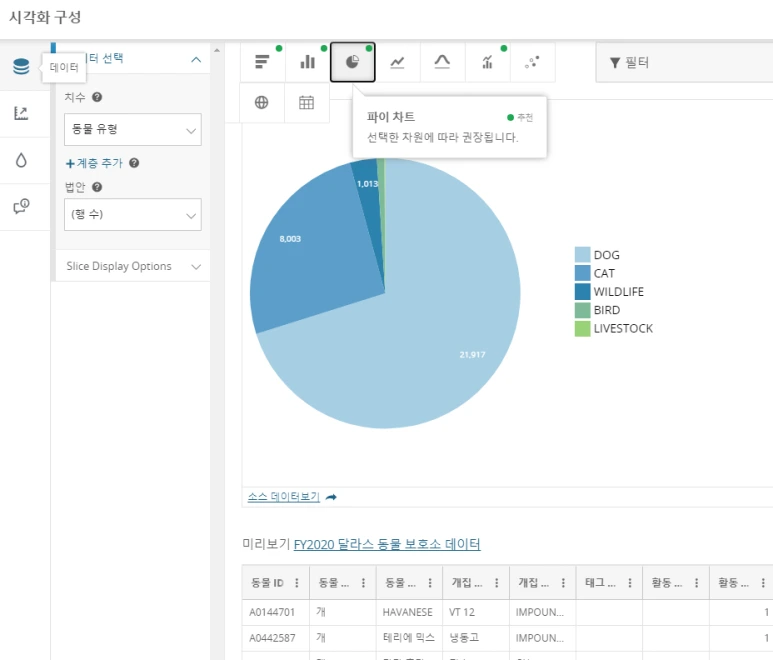773x660 pixels.
Task: Select the combo chart type
Action: [487, 62]
